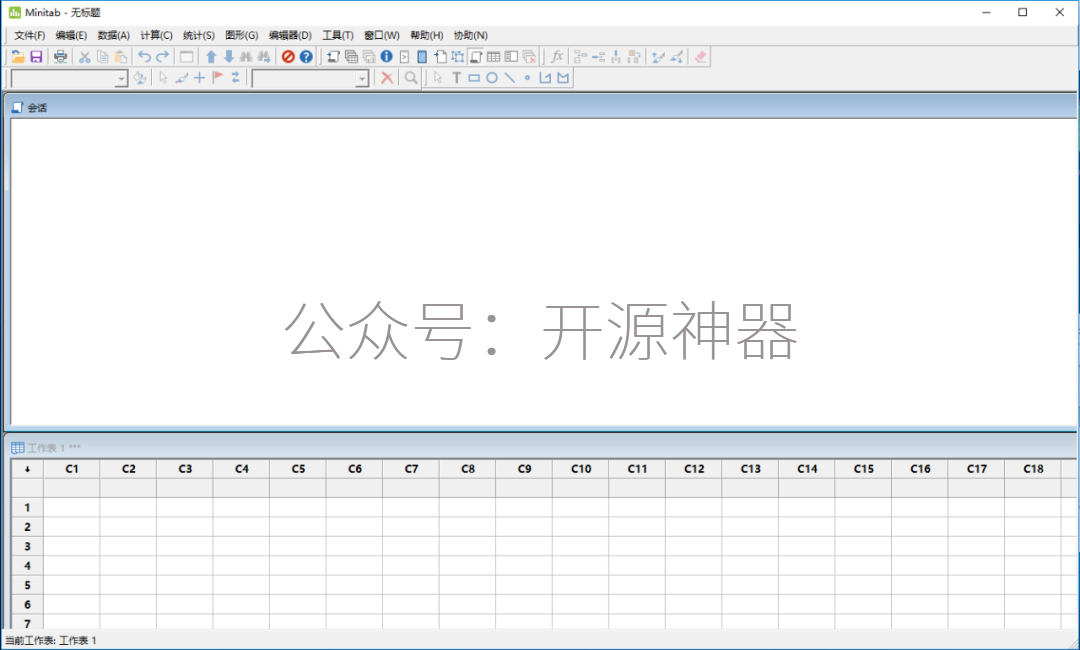Image resolution: width=1080 pixels, height=650 pixels.
Task: Open the 计算(C) menu
Action: coord(156,35)
